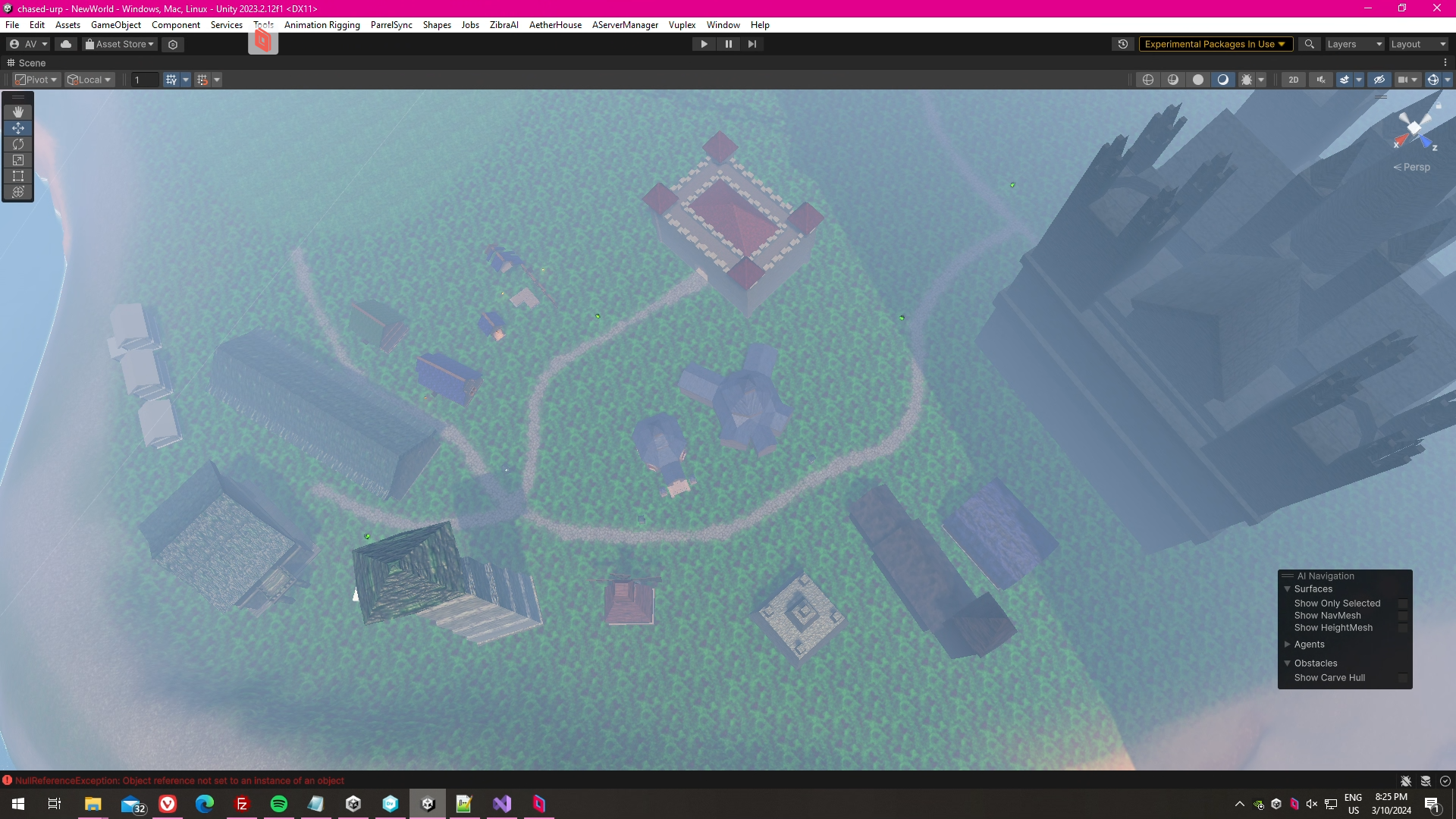This screenshot has width=1456, height=819.
Task: Select the Hand view tool
Action: [x=18, y=112]
